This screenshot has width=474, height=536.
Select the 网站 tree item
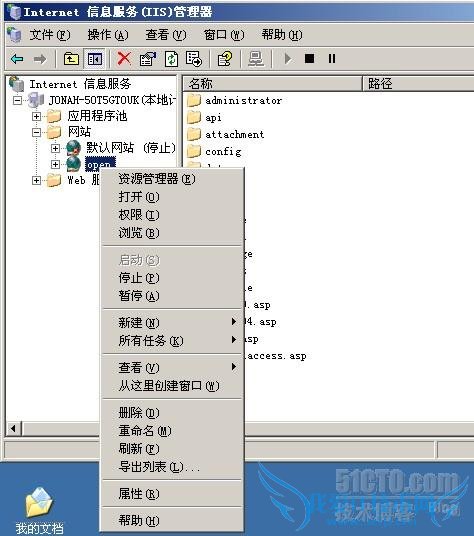79,132
